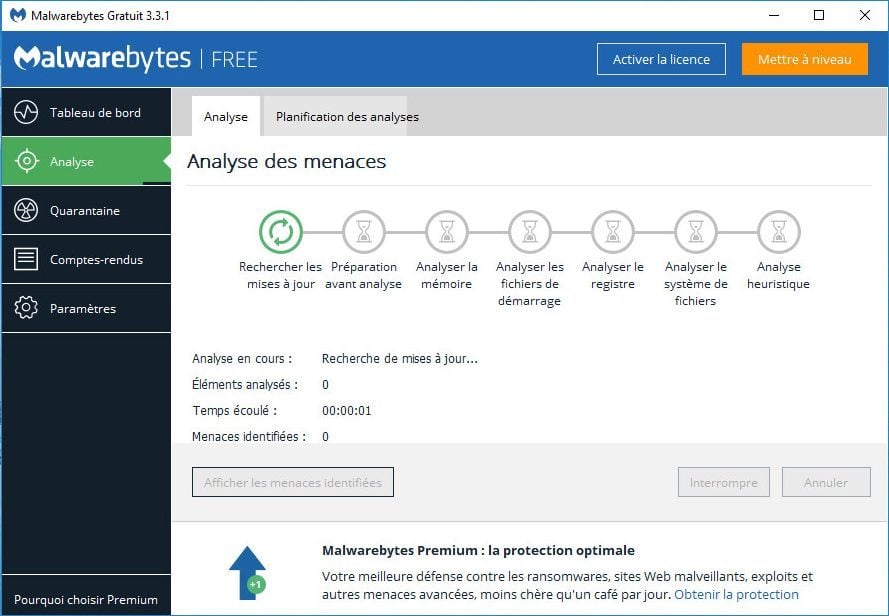Click the blue upgrade arrow +1 icon
Image resolution: width=889 pixels, height=616 pixels.
(x=248, y=573)
